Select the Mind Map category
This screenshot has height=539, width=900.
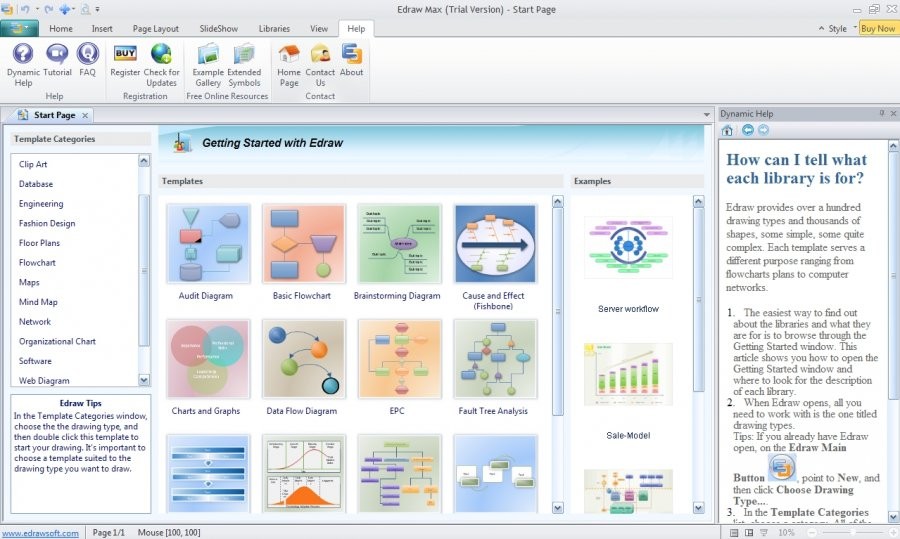(x=38, y=302)
